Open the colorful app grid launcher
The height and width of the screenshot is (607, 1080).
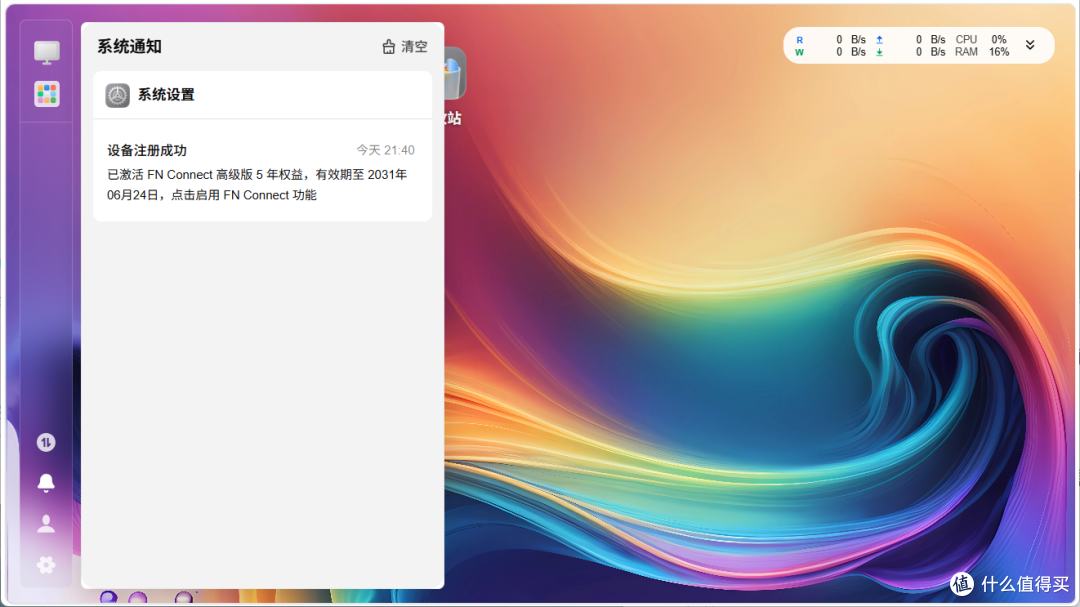coord(47,94)
